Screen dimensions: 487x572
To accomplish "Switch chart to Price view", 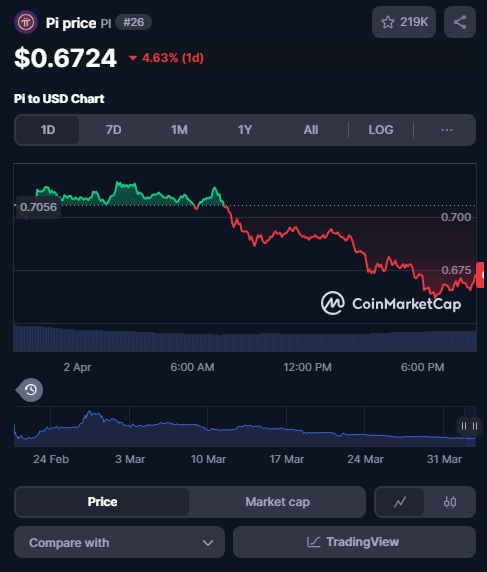I will [x=103, y=502].
